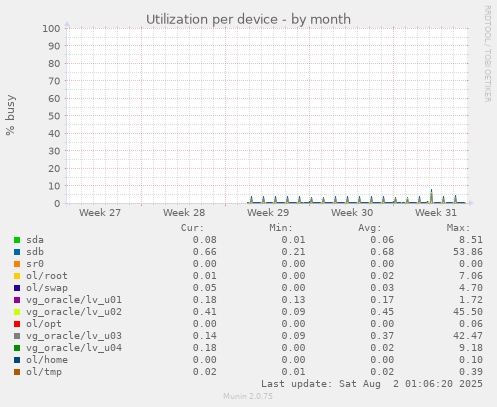The width and height of the screenshot is (497, 407).
Task: Click the tallest spike in Week 31
Action: click(x=431, y=196)
